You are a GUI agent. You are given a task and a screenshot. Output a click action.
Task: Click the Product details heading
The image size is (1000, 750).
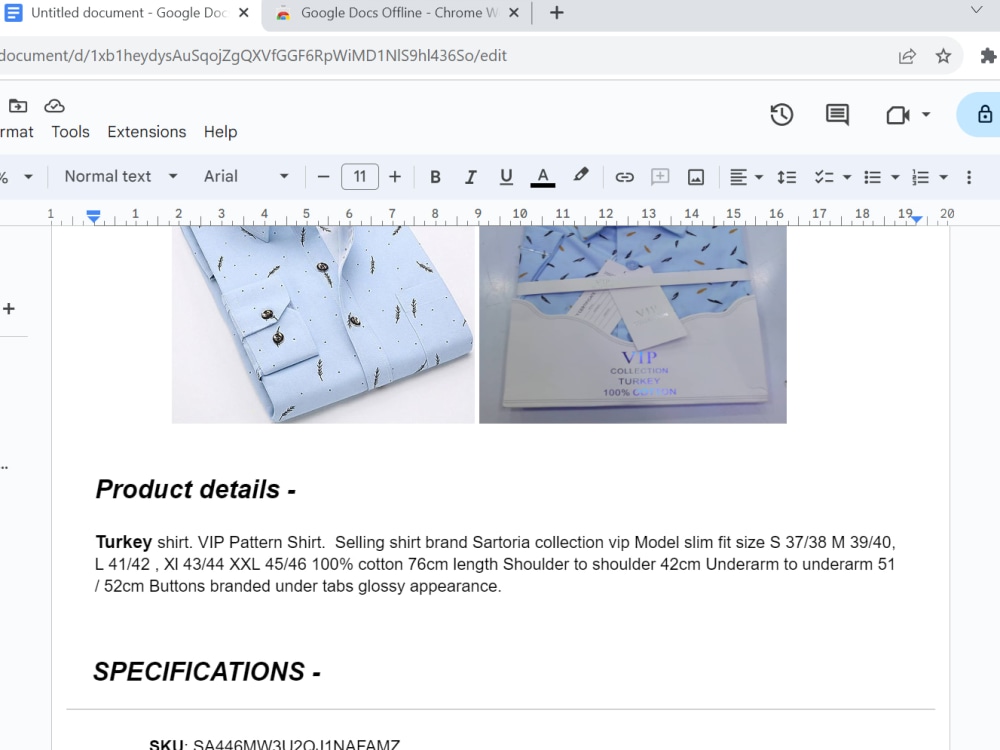(x=195, y=490)
